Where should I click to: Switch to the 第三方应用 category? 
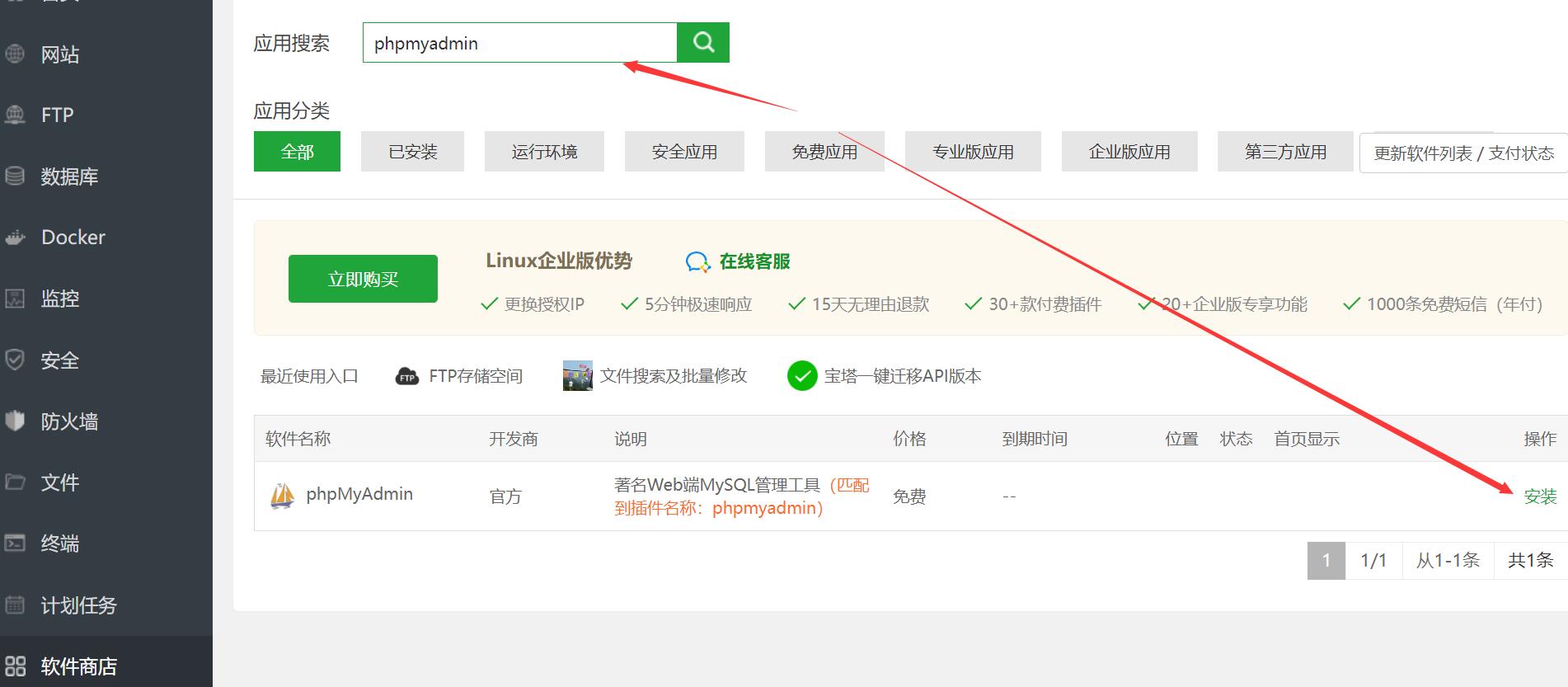1285,152
